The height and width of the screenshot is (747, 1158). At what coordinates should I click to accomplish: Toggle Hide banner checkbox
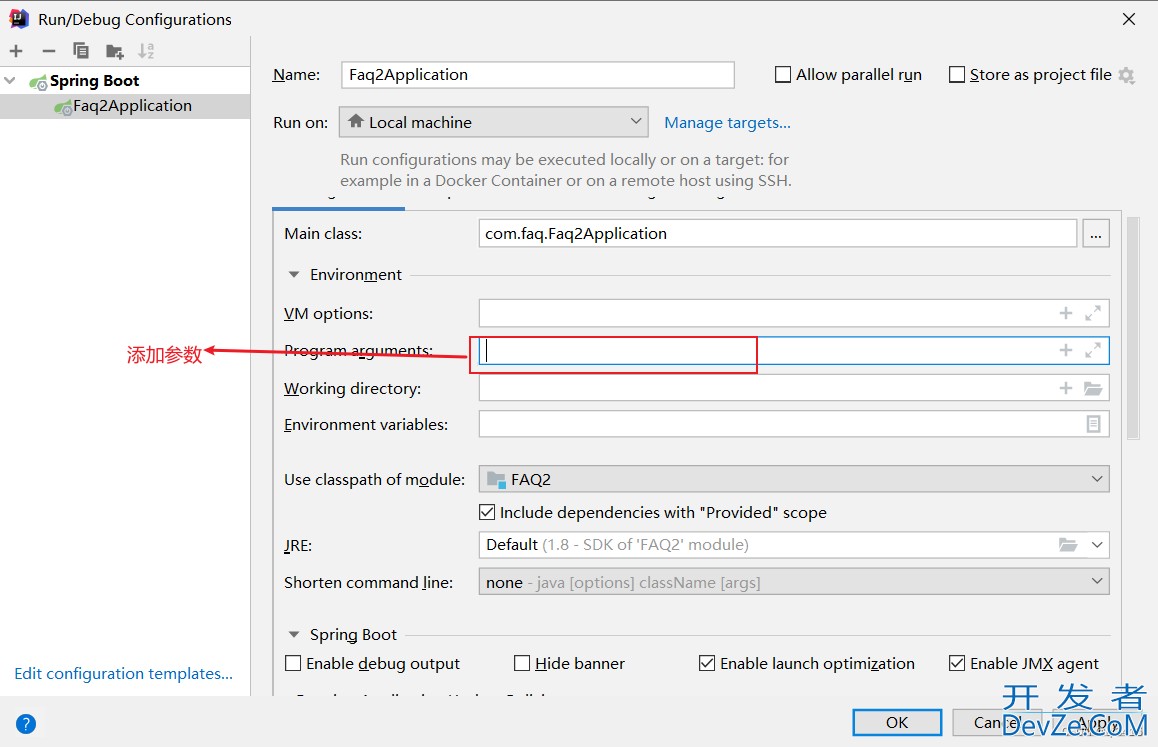[x=522, y=664]
